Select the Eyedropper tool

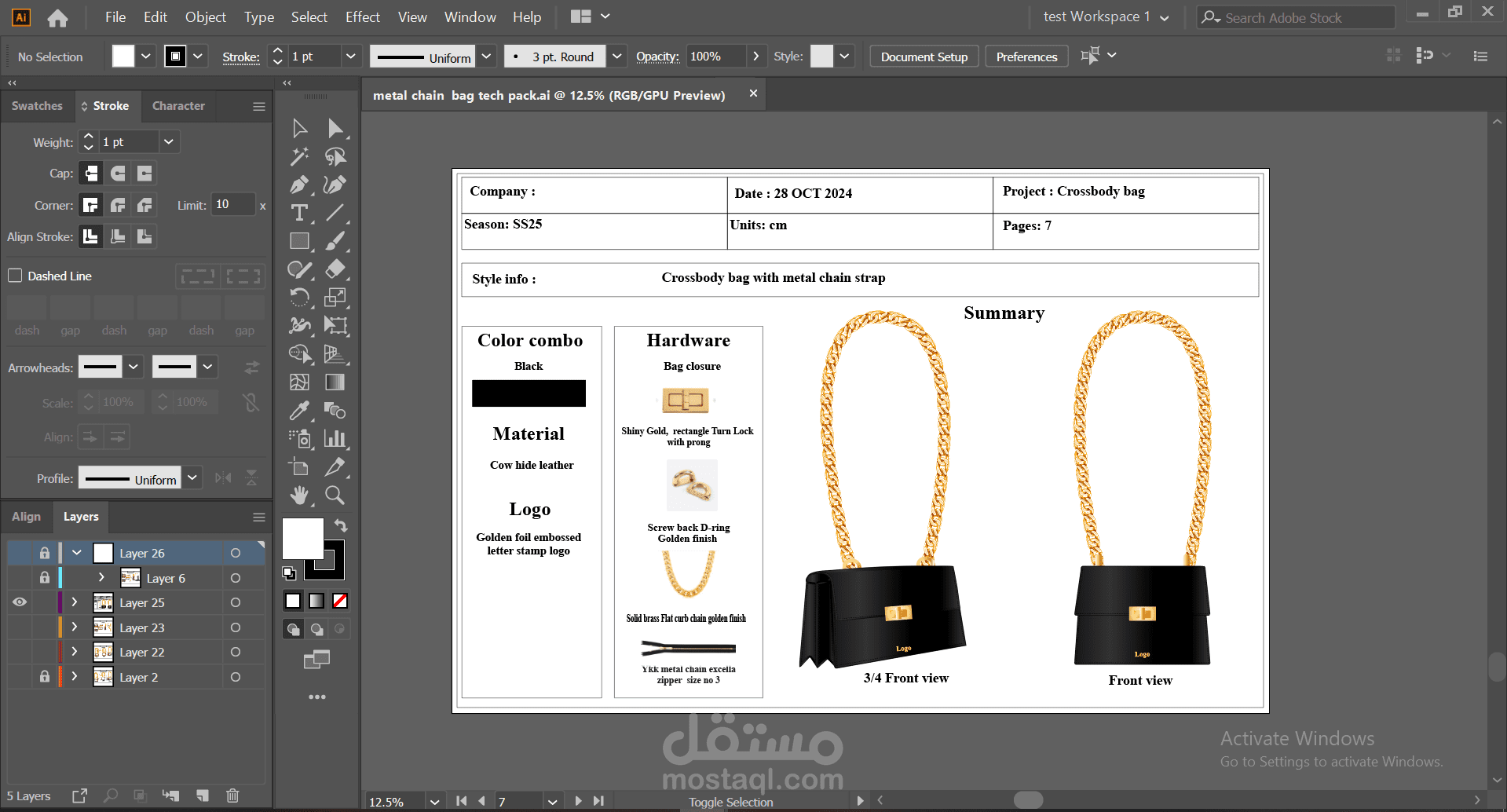click(299, 411)
